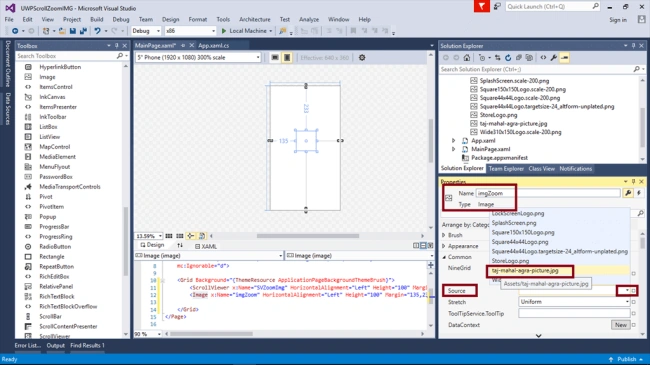Switch to the Class View tab
The image size is (650, 365).
click(541, 168)
